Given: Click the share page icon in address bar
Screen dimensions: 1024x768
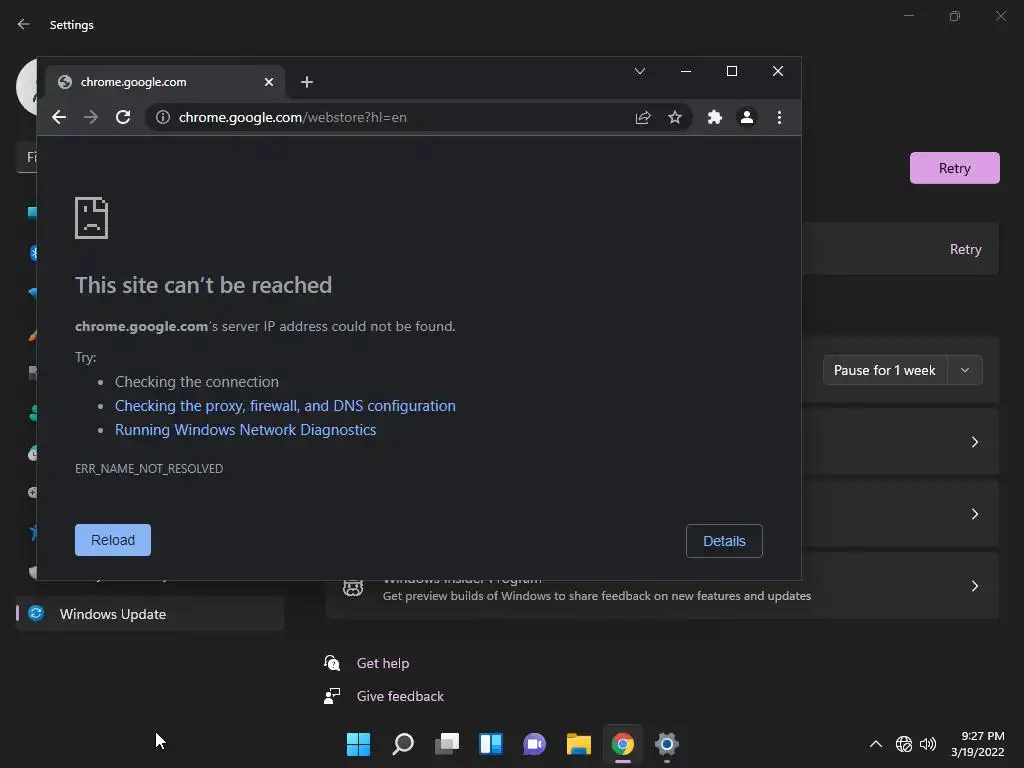Looking at the screenshot, I should point(643,117).
